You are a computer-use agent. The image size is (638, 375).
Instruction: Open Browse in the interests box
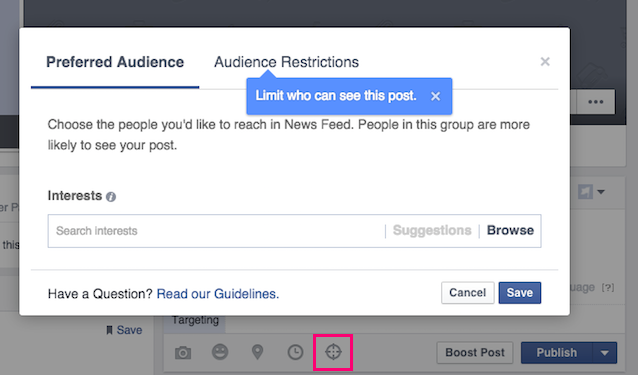[510, 230]
